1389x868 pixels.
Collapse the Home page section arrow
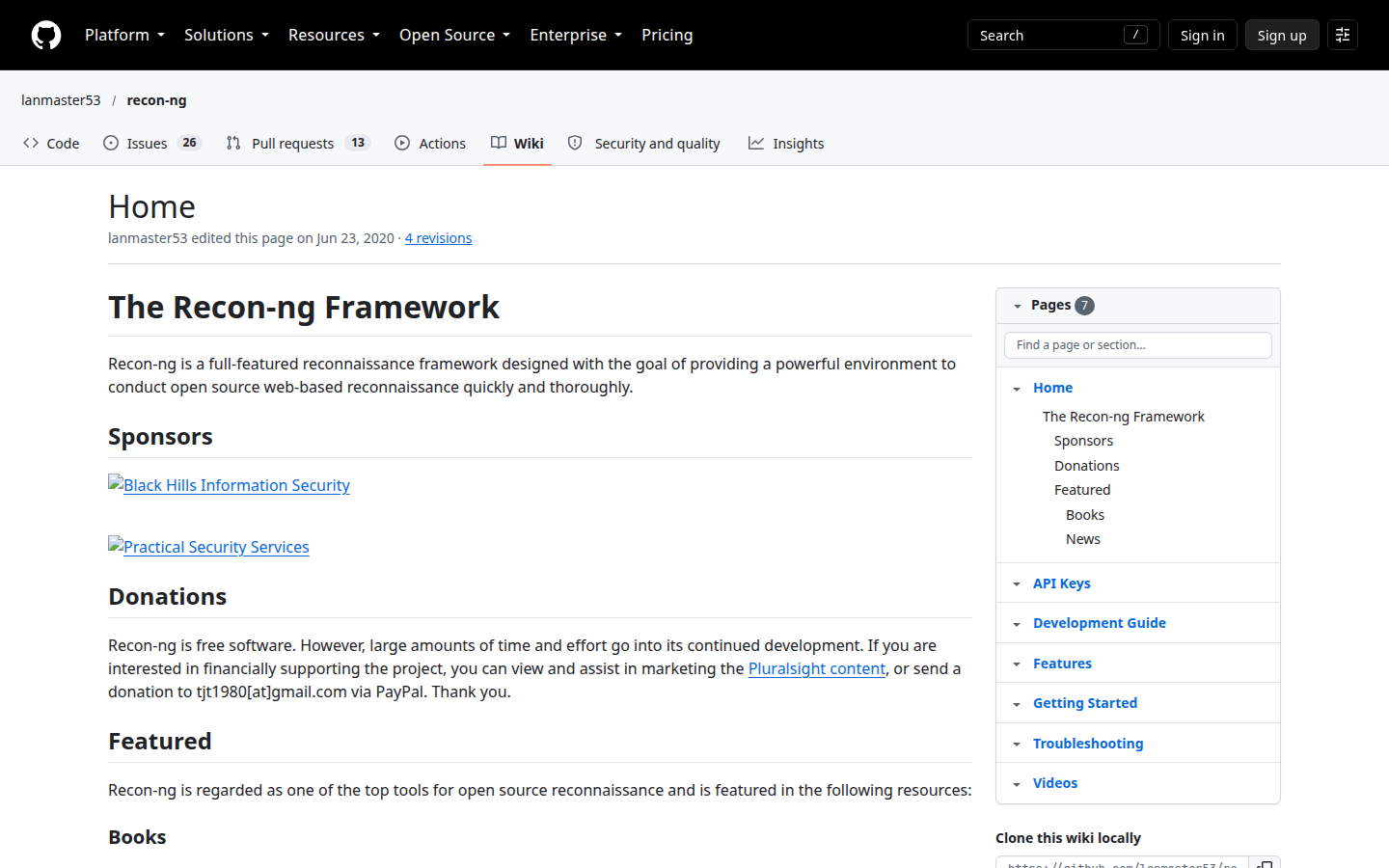(1017, 389)
